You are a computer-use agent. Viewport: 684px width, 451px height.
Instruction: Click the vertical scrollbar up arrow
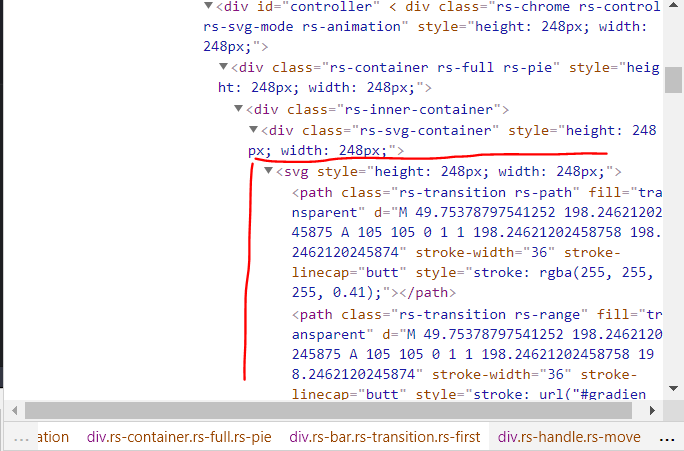[x=673, y=6]
